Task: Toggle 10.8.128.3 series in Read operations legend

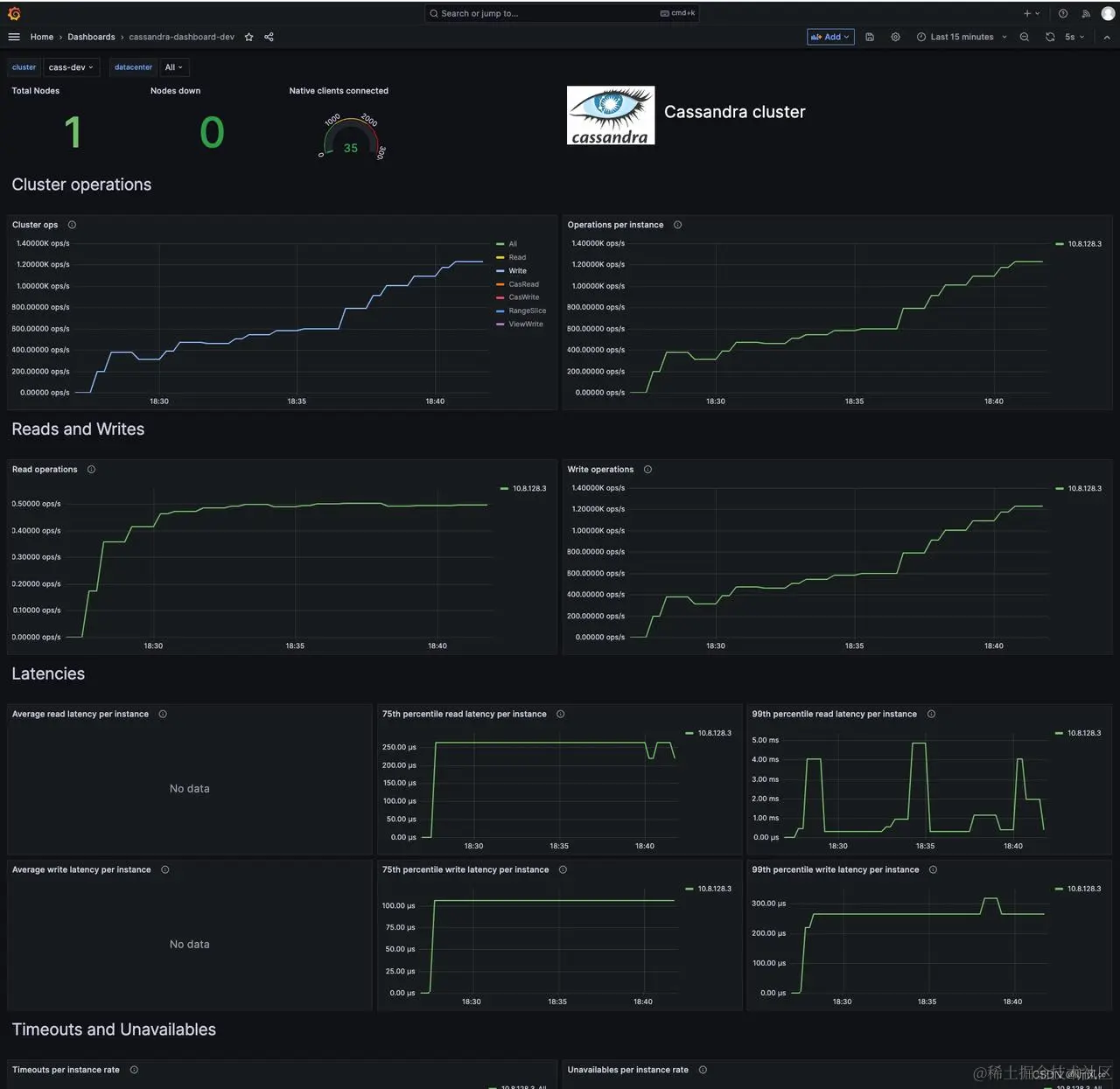Action: click(x=529, y=488)
